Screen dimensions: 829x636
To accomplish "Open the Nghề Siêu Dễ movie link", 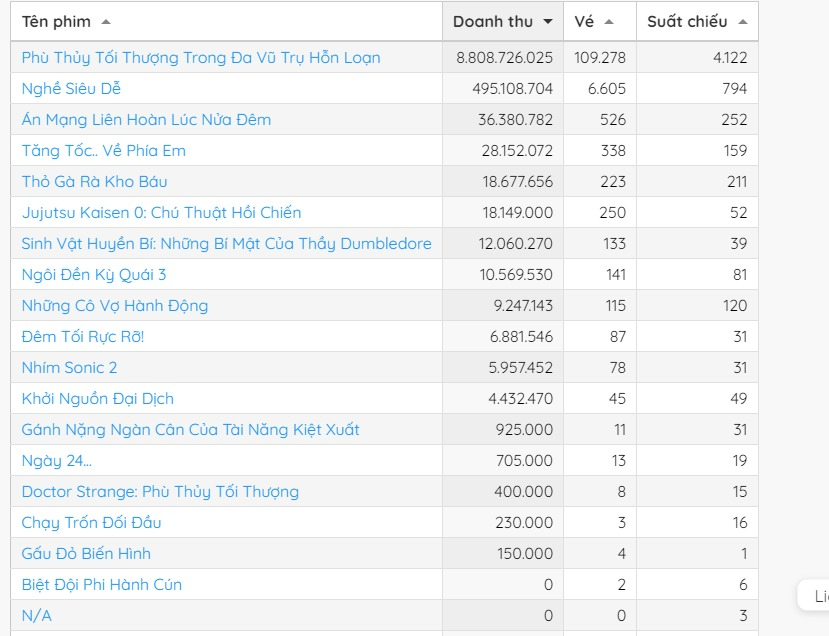I will pos(71,88).
